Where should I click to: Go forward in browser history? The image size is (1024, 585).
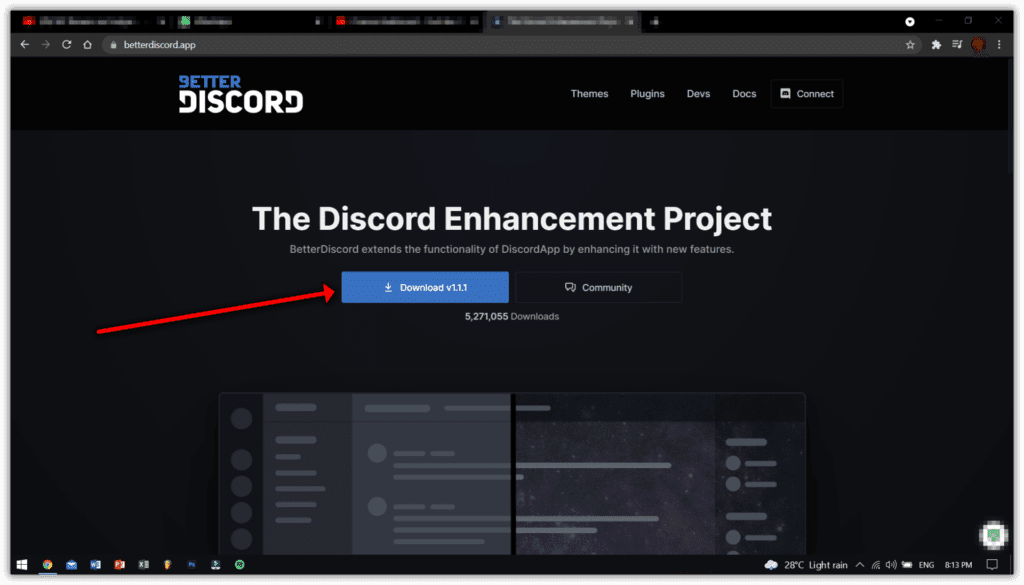[46, 44]
